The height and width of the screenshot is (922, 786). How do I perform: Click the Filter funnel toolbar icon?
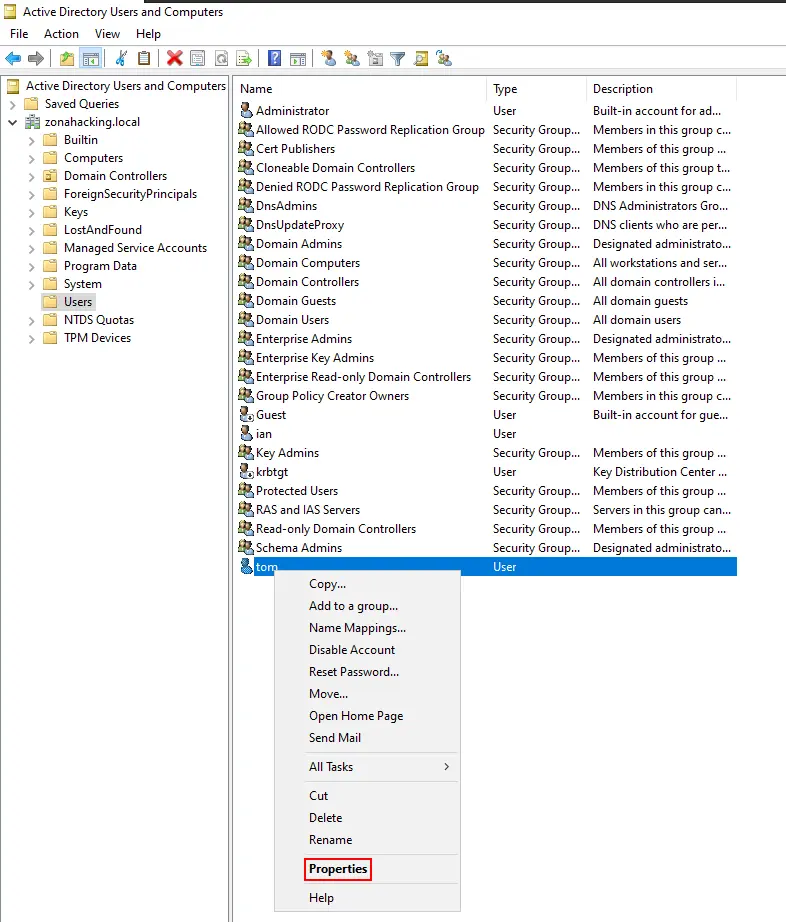point(398,59)
